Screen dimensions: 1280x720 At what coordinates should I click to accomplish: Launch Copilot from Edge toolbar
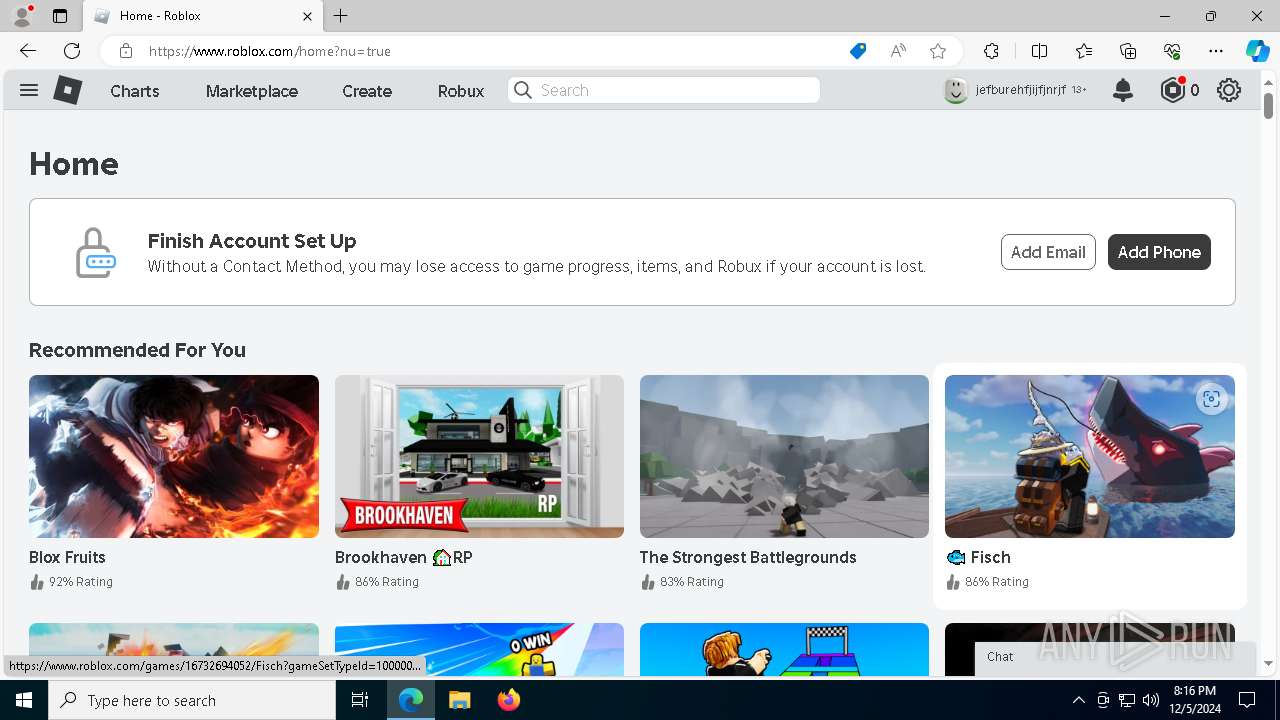(1257, 51)
